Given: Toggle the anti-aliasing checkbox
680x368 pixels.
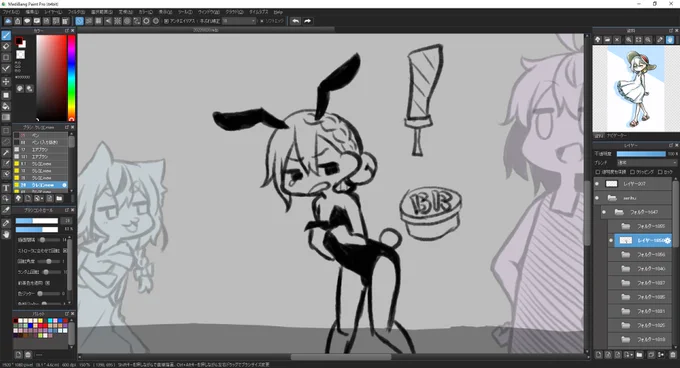Looking at the screenshot, I should [167, 21].
